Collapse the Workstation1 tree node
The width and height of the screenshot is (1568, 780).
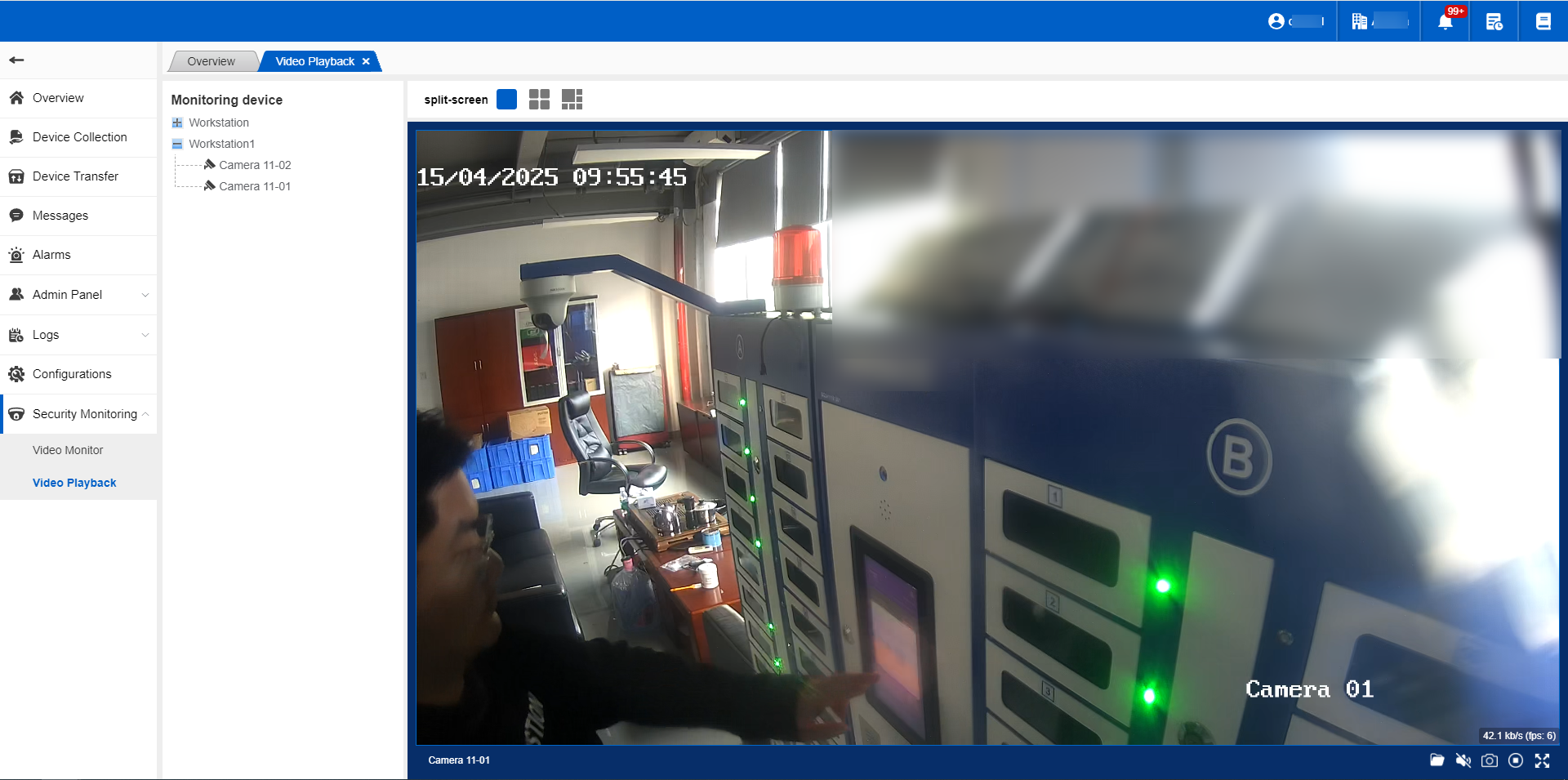point(177,144)
